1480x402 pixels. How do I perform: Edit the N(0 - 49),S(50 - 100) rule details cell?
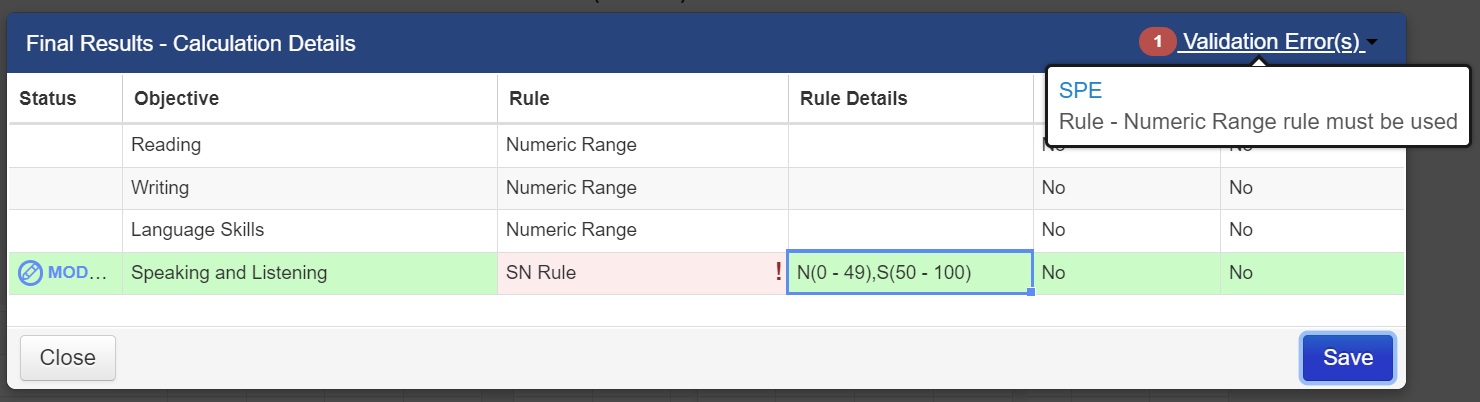910,273
